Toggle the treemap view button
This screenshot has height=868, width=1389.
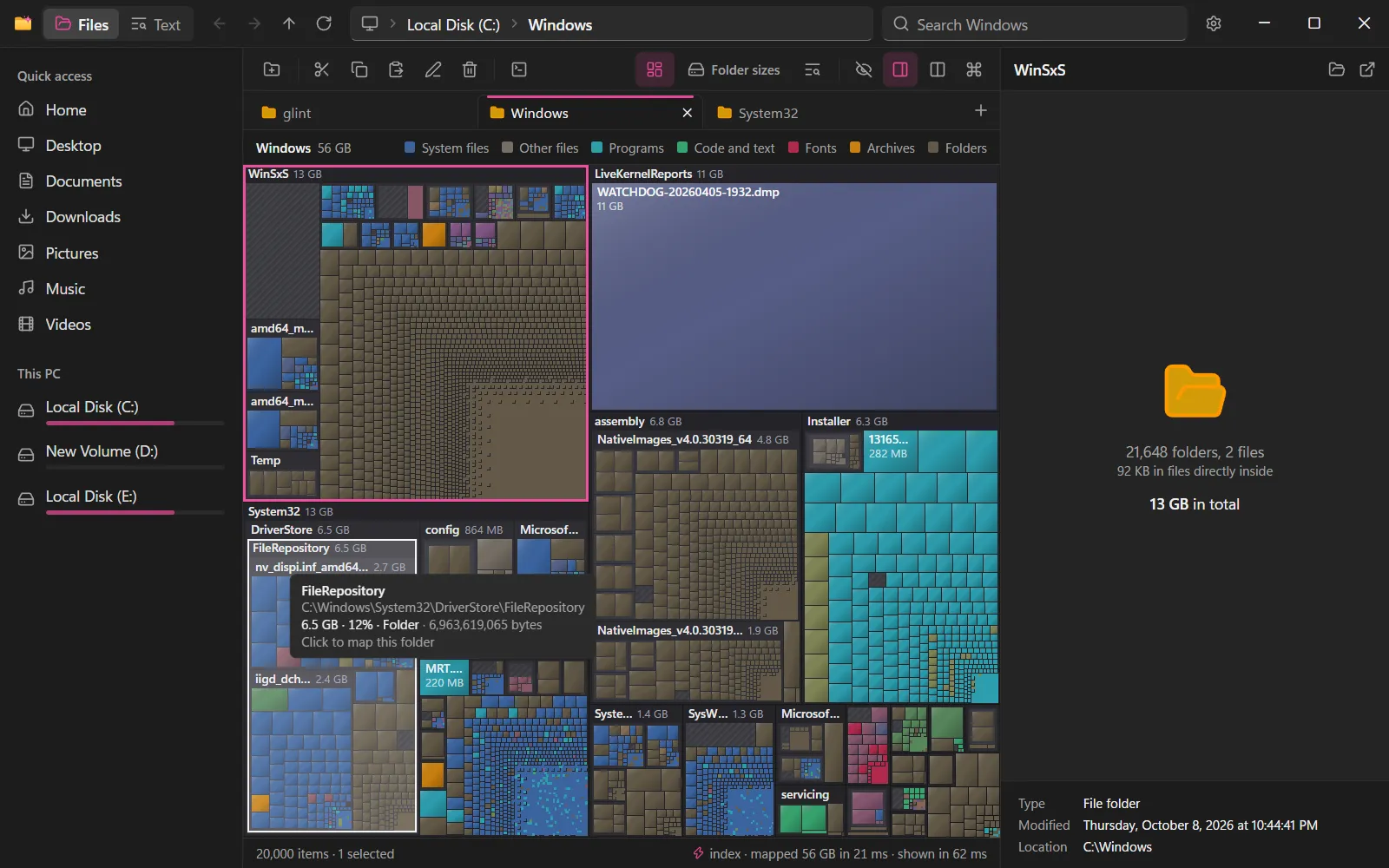pyautogui.click(x=655, y=69)
